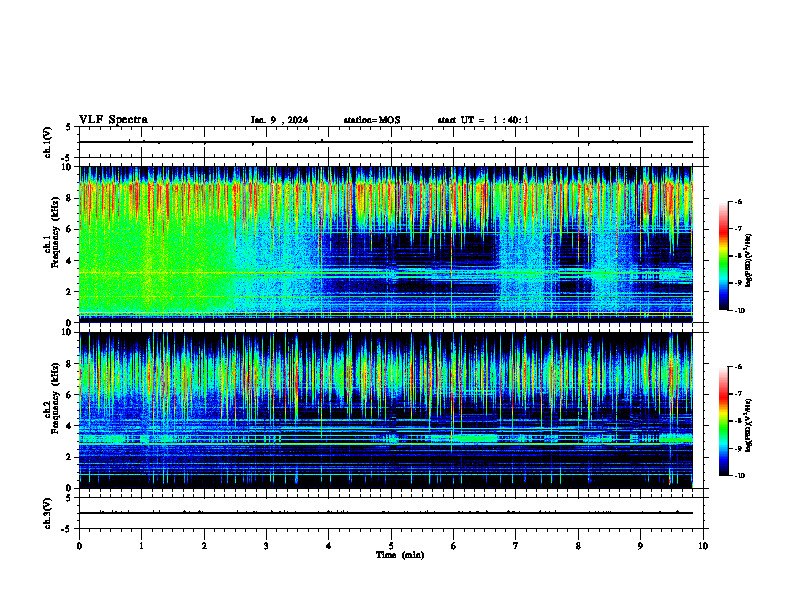The width and height of the screenshot is (792, 612).
Task: Click the time axis tick label "1"
Action: [x=141, y=546]
